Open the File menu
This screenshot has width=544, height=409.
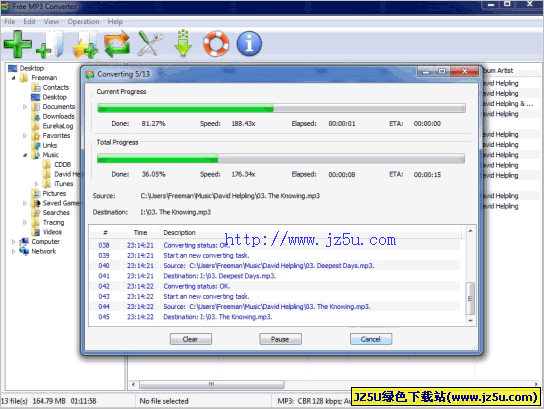(10, 22)
